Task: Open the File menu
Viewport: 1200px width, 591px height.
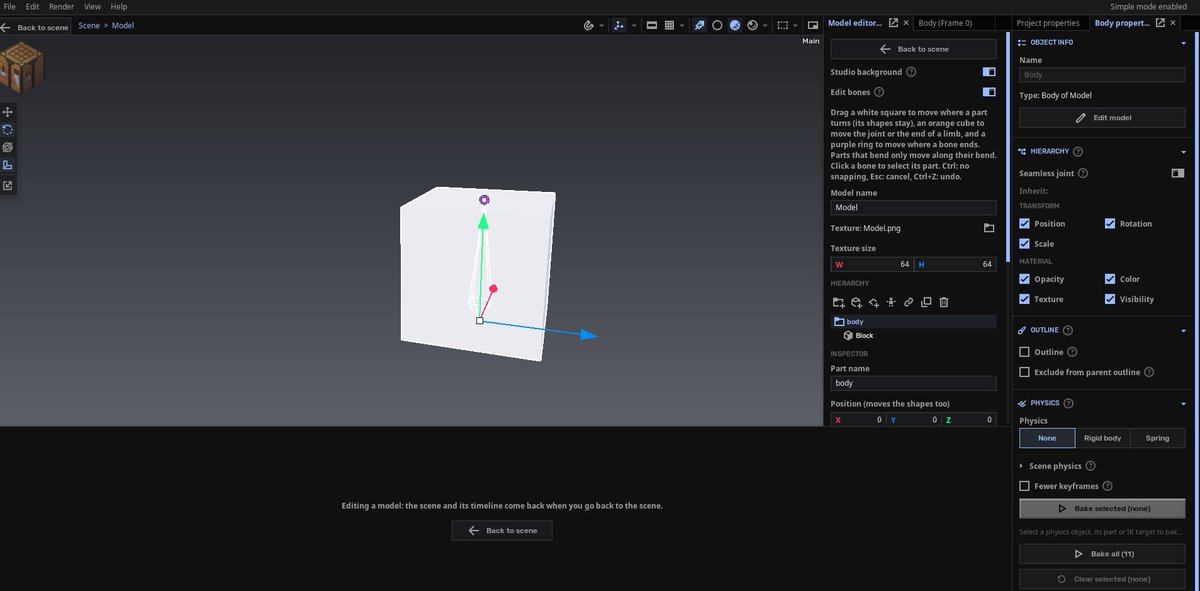Action: [x=9, y=6]
